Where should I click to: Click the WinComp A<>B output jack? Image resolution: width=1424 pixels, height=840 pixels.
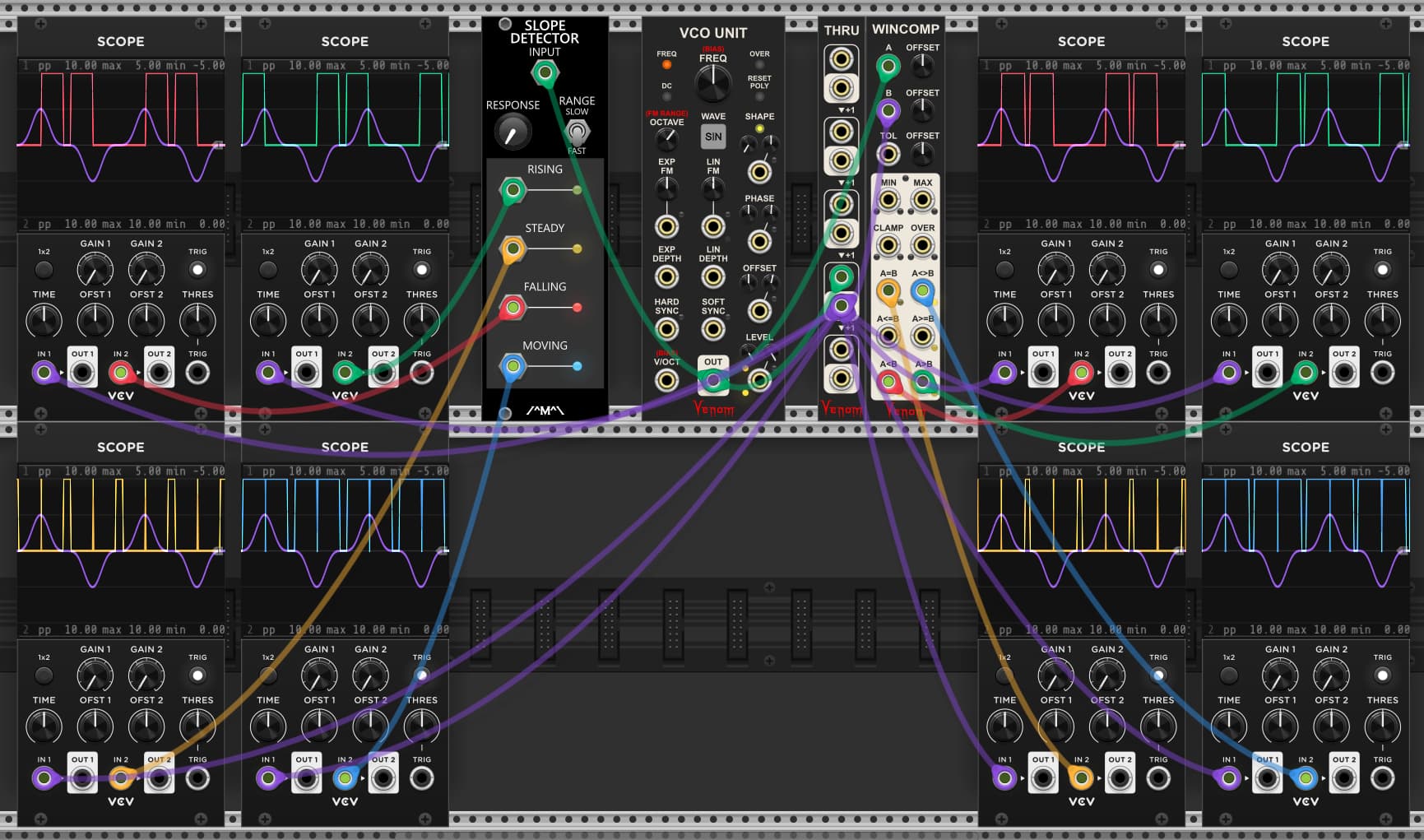pyautogui.click(x=923, y=290)
